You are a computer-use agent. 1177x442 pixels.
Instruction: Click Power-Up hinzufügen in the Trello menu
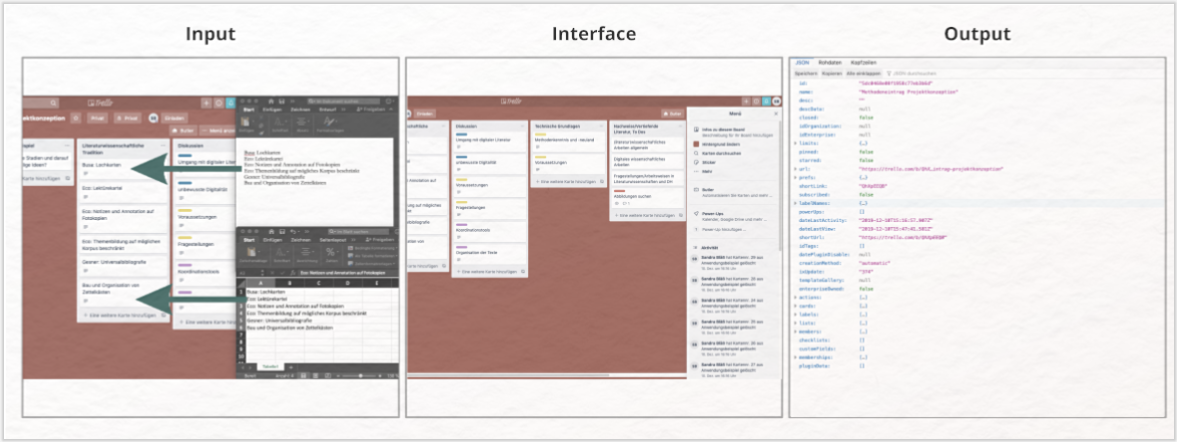click(724, 230)
